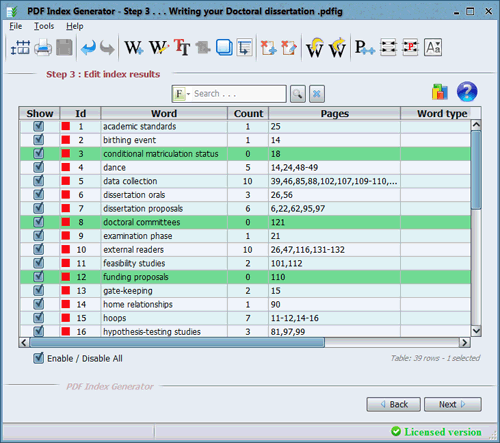The height and width of the screenshot is (443, 500).
Task: Select the 'feasibility studies' word cell
Action: (164, 263)
